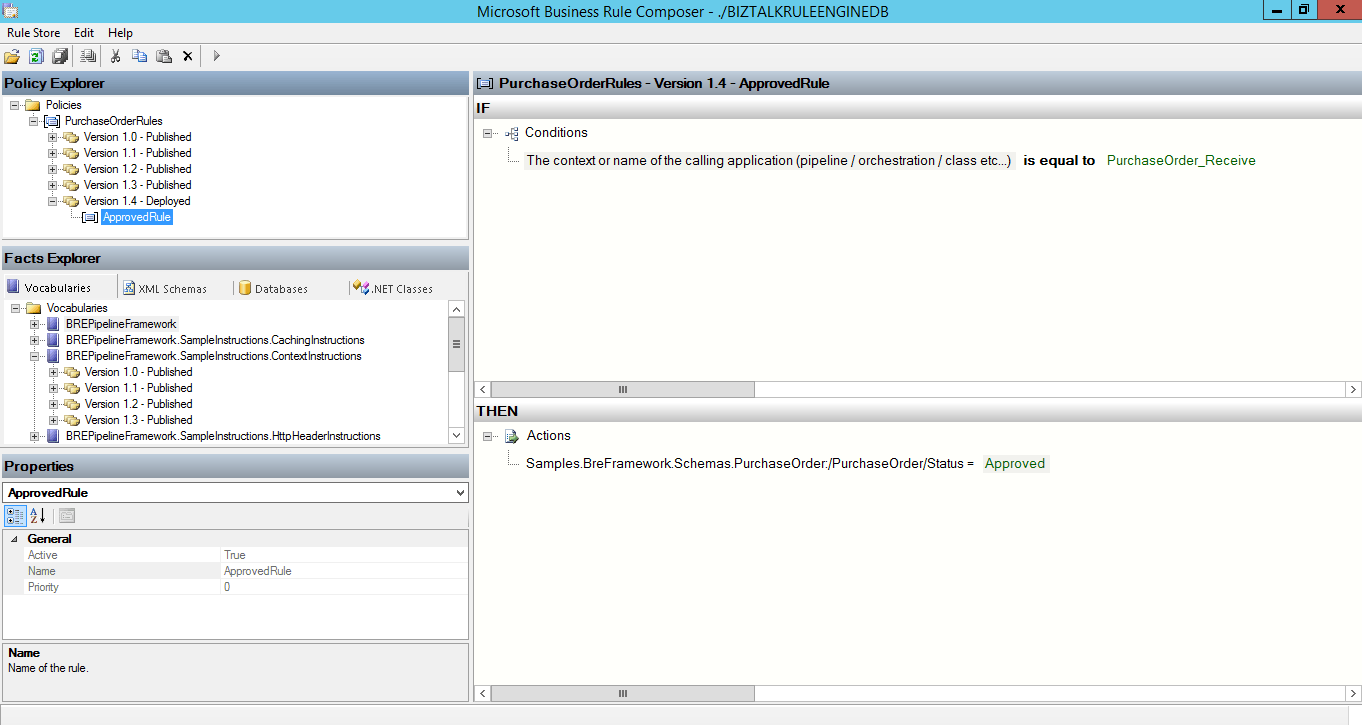Toggle Categorized view in Properties panel
This screenshot has width=1362, height=725.
pyautogui.click(x=15, y=516)
